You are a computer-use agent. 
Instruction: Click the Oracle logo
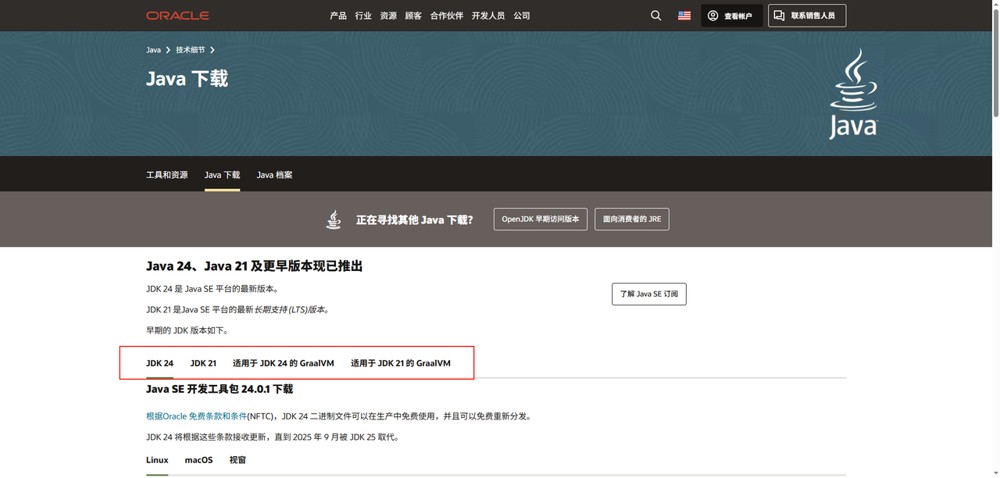177,15
